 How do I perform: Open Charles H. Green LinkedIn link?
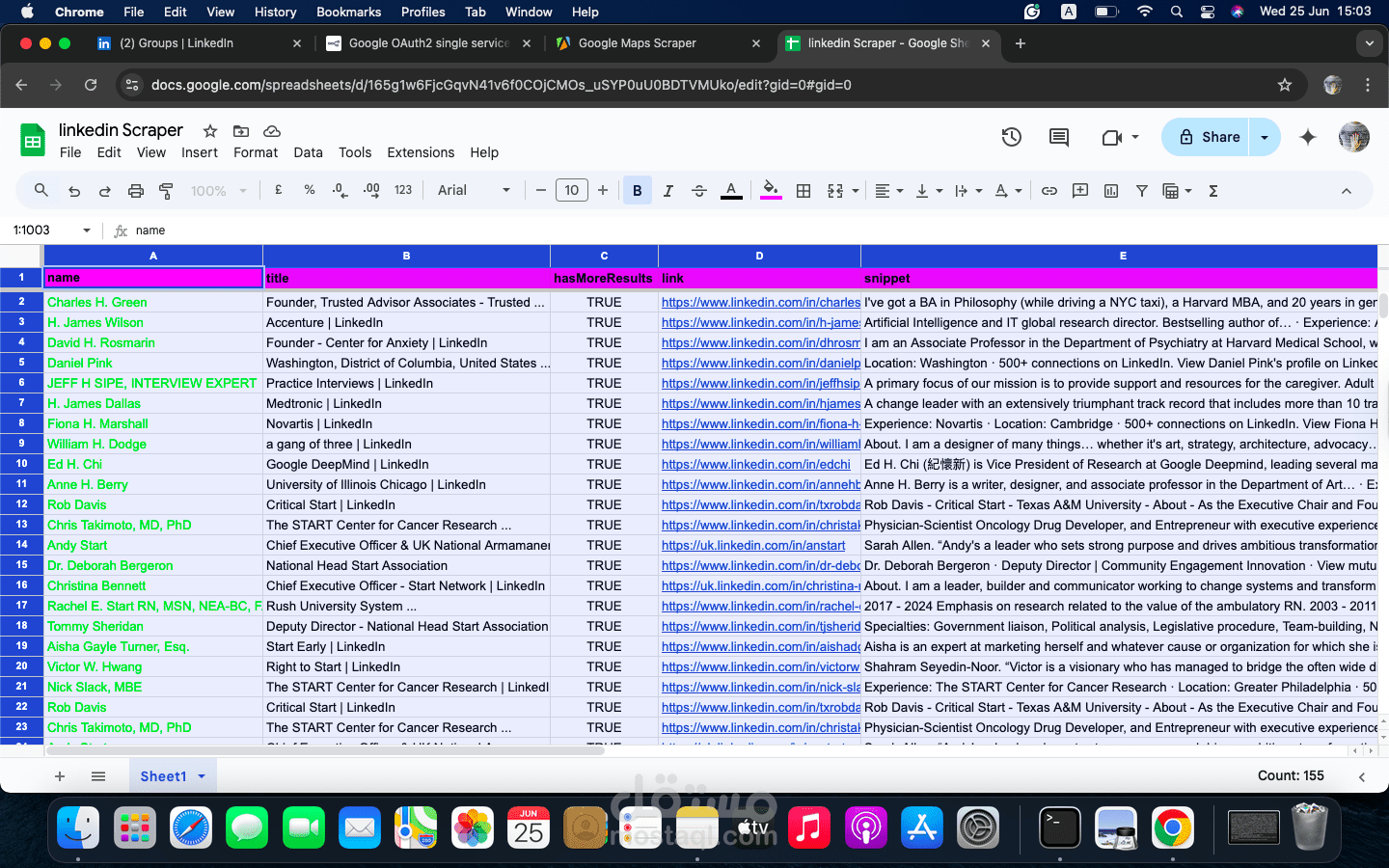[761, 302]
